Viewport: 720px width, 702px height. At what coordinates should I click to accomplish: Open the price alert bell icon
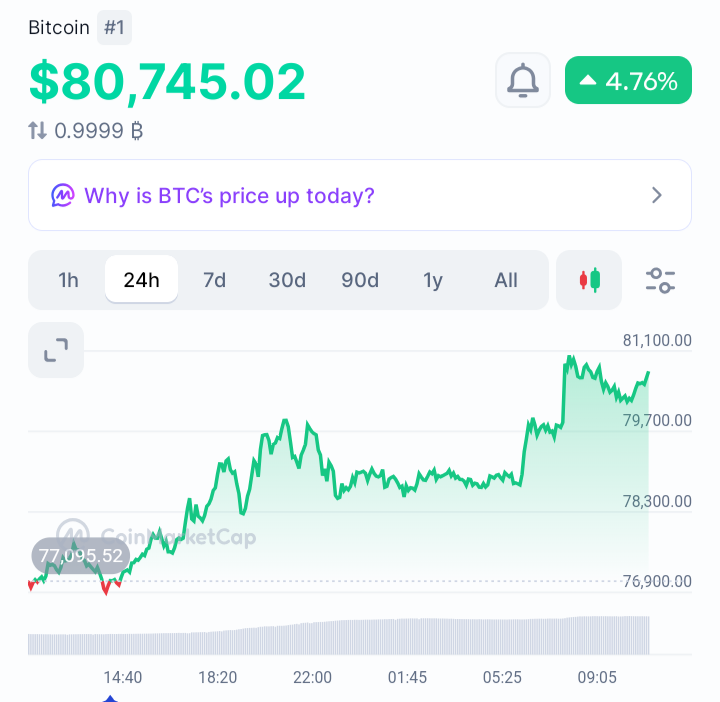523,80
